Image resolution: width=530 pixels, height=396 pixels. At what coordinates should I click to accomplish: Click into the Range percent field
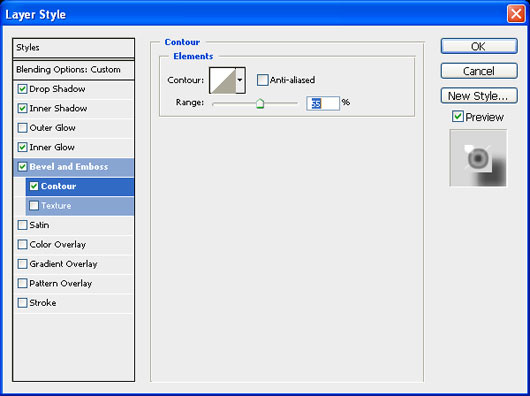pyautogui.click(x=323, y=103)
